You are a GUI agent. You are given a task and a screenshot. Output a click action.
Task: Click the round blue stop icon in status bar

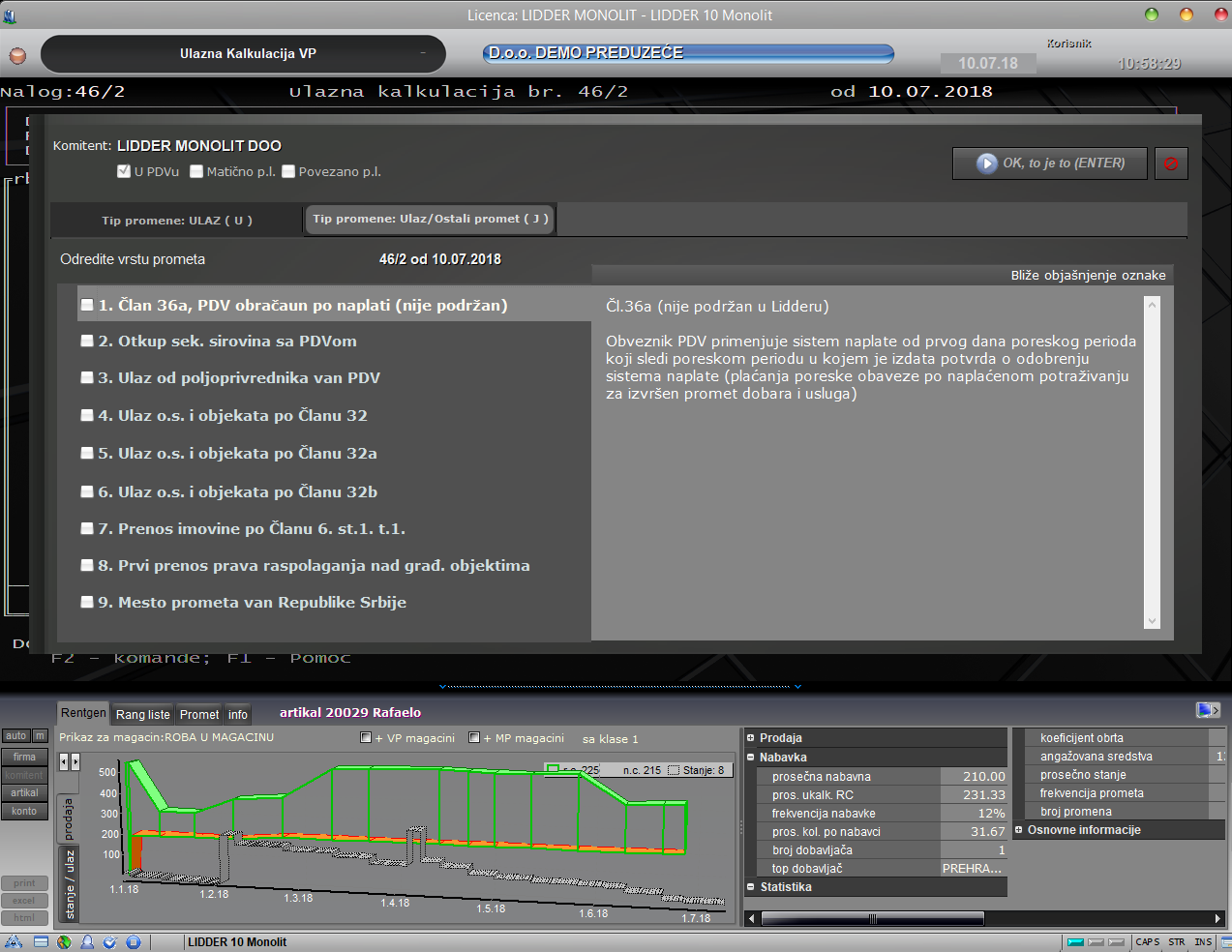tap(134, 941)
